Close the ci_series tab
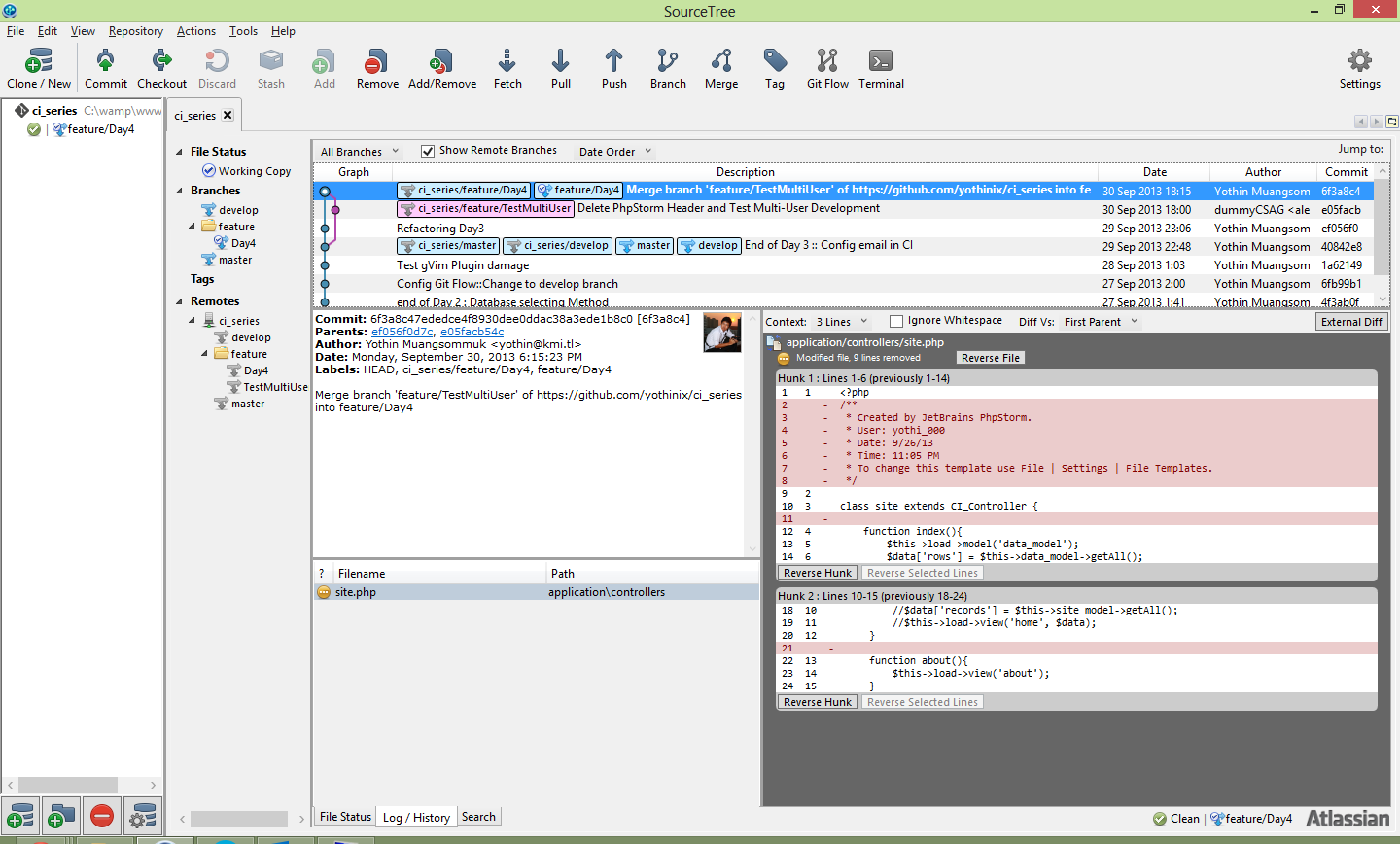This screenshot has width=1400, height=844. click(x=227, y=115)
